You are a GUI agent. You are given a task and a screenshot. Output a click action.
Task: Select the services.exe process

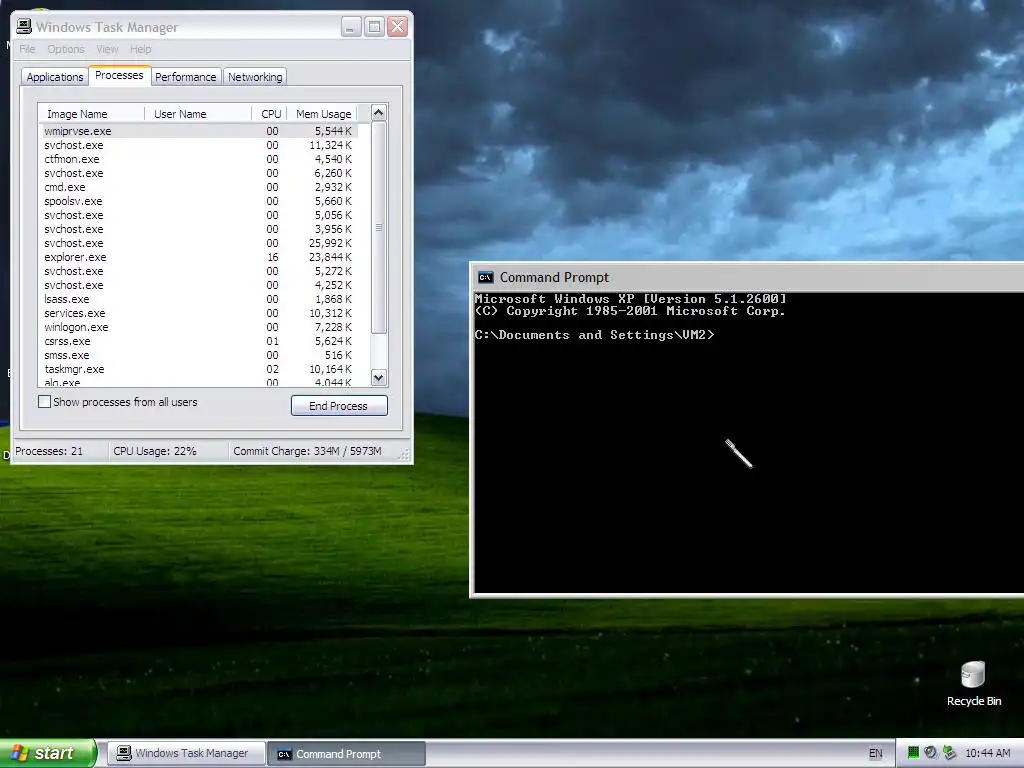coord(199,313)
